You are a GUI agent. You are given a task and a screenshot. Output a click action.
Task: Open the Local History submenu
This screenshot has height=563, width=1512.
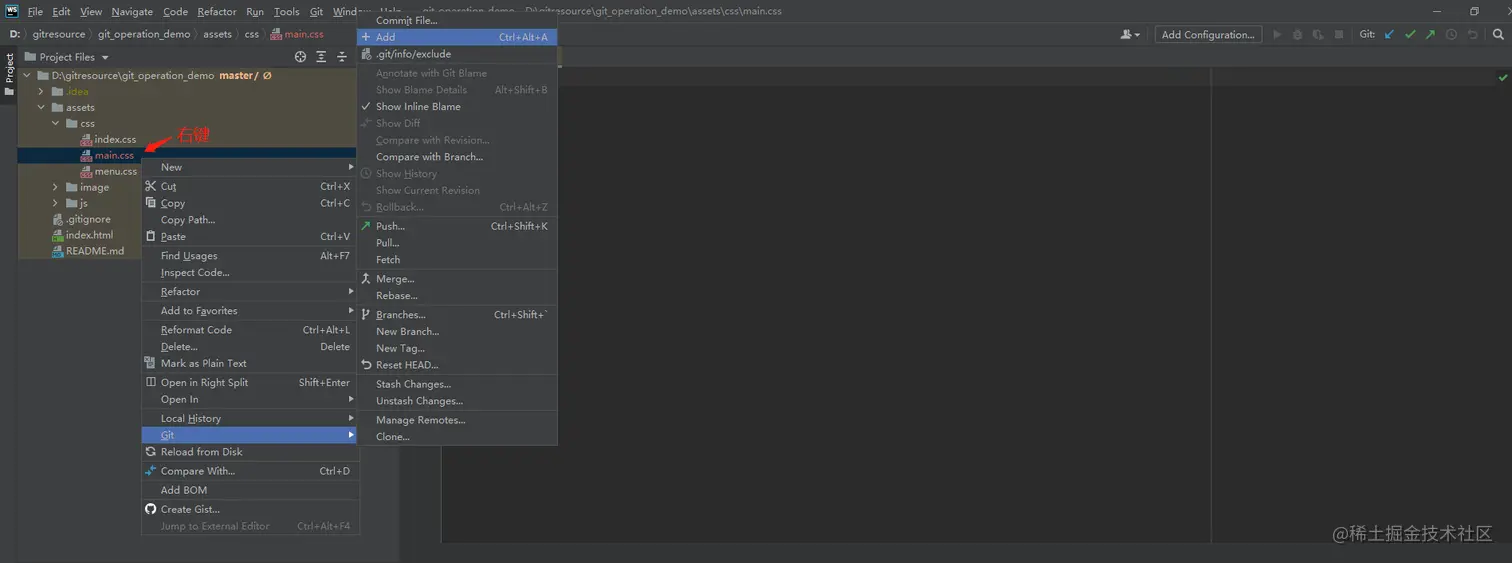(249, 418)
